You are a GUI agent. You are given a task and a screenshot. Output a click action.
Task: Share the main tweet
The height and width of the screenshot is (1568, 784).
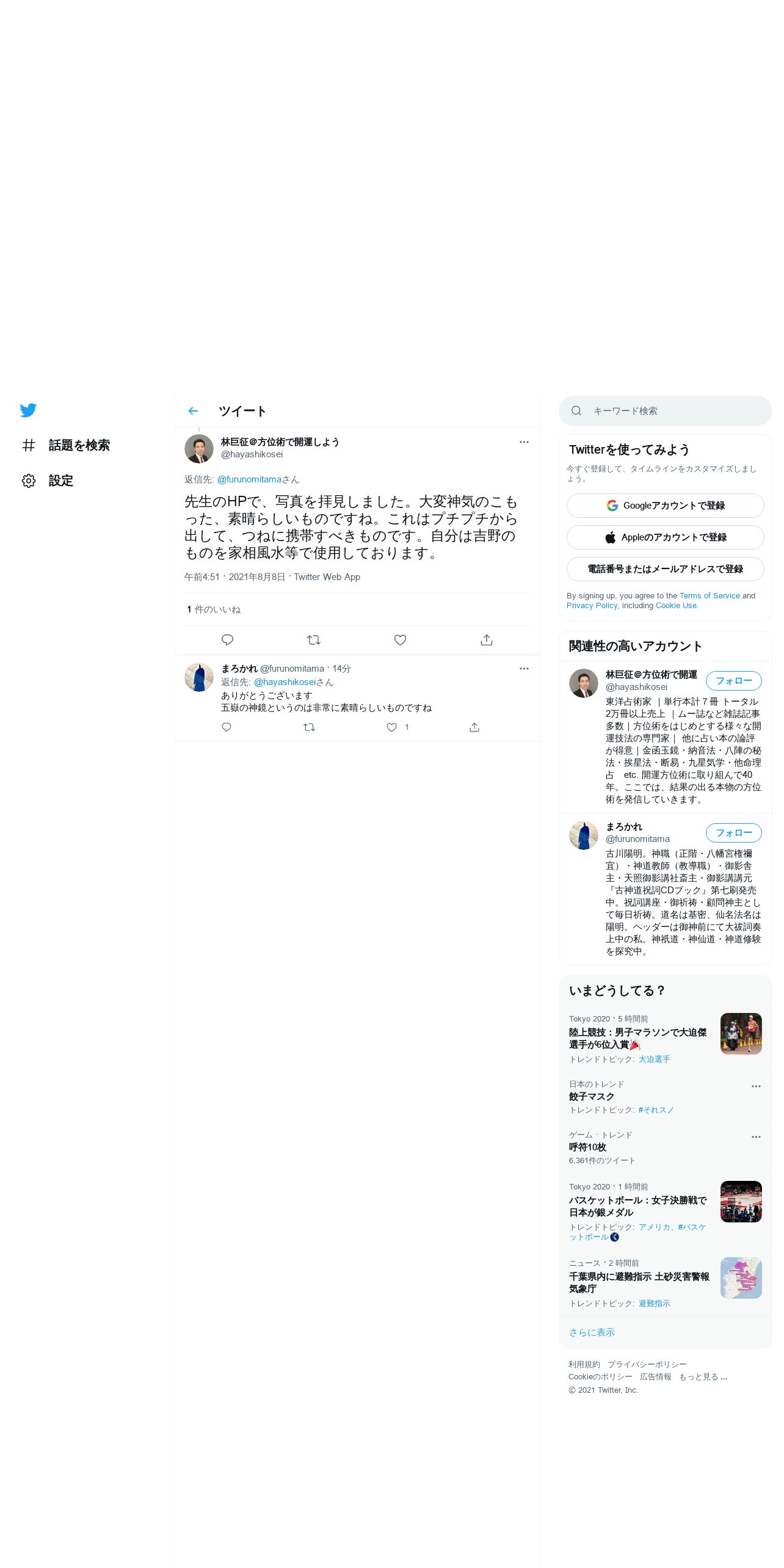(x=487, y=640)
